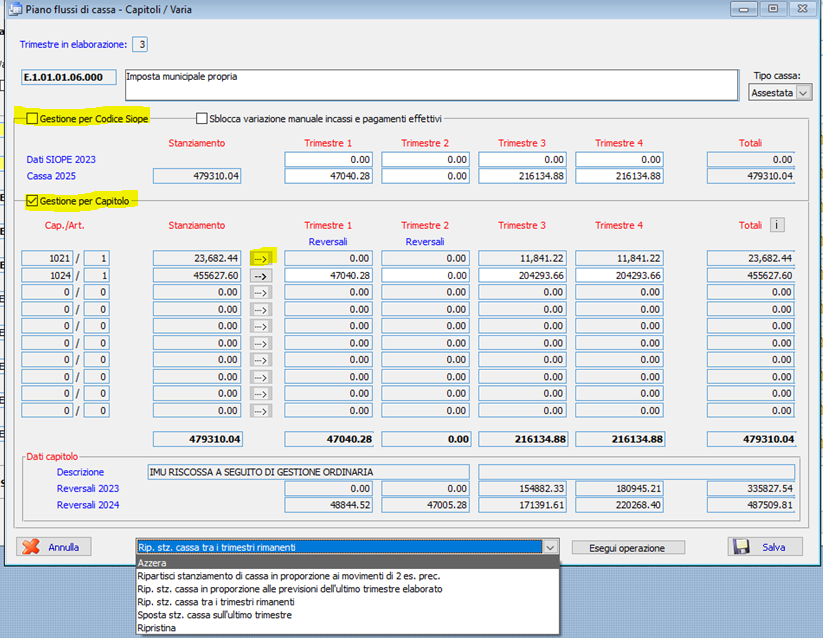823x638 pixels.
Task: Click the arrow button in the last chapter row
Action: pyautogui.click(x=260, y=410)
